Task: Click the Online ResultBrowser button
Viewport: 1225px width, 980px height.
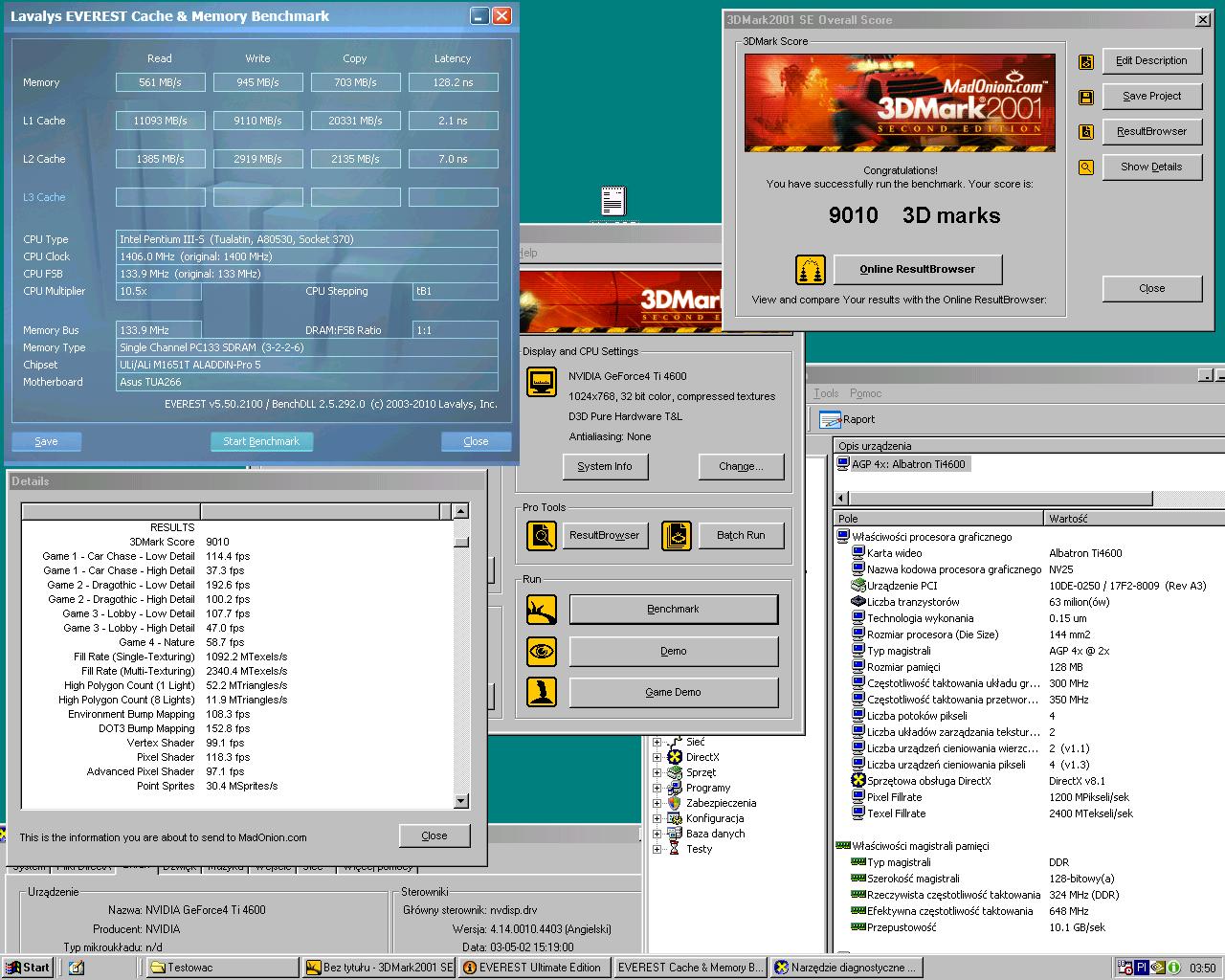Action: tap(917, 270)
